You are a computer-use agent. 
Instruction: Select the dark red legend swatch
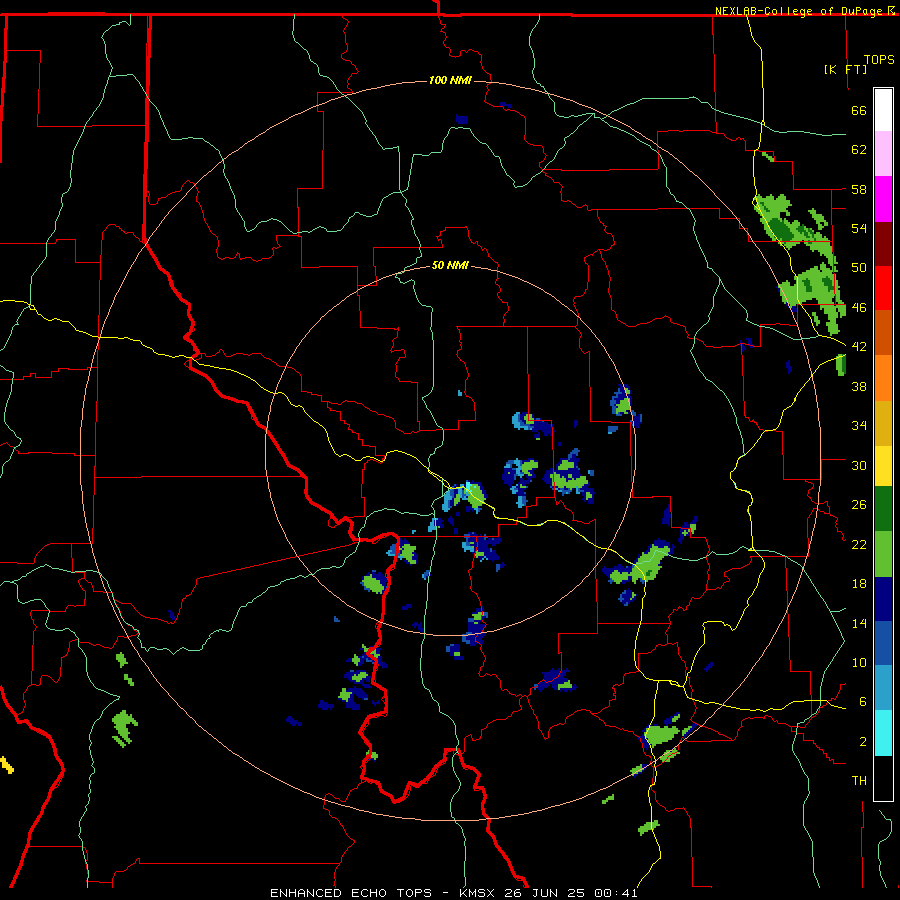(883, 244)
